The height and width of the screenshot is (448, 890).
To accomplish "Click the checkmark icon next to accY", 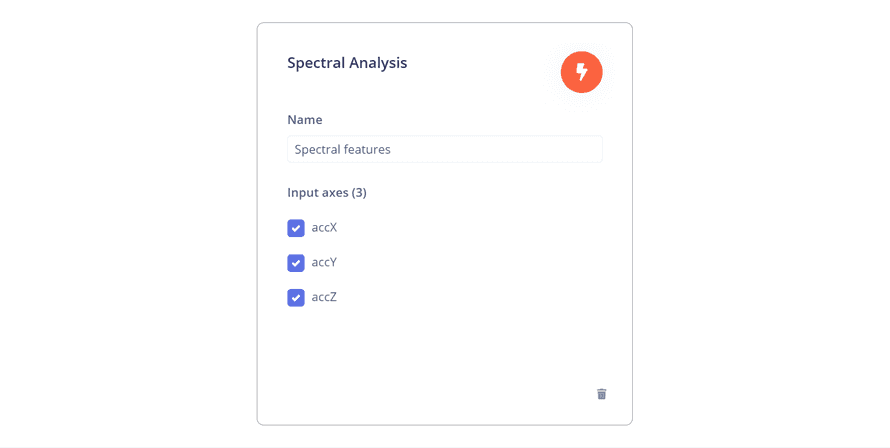I will [296, 263].
